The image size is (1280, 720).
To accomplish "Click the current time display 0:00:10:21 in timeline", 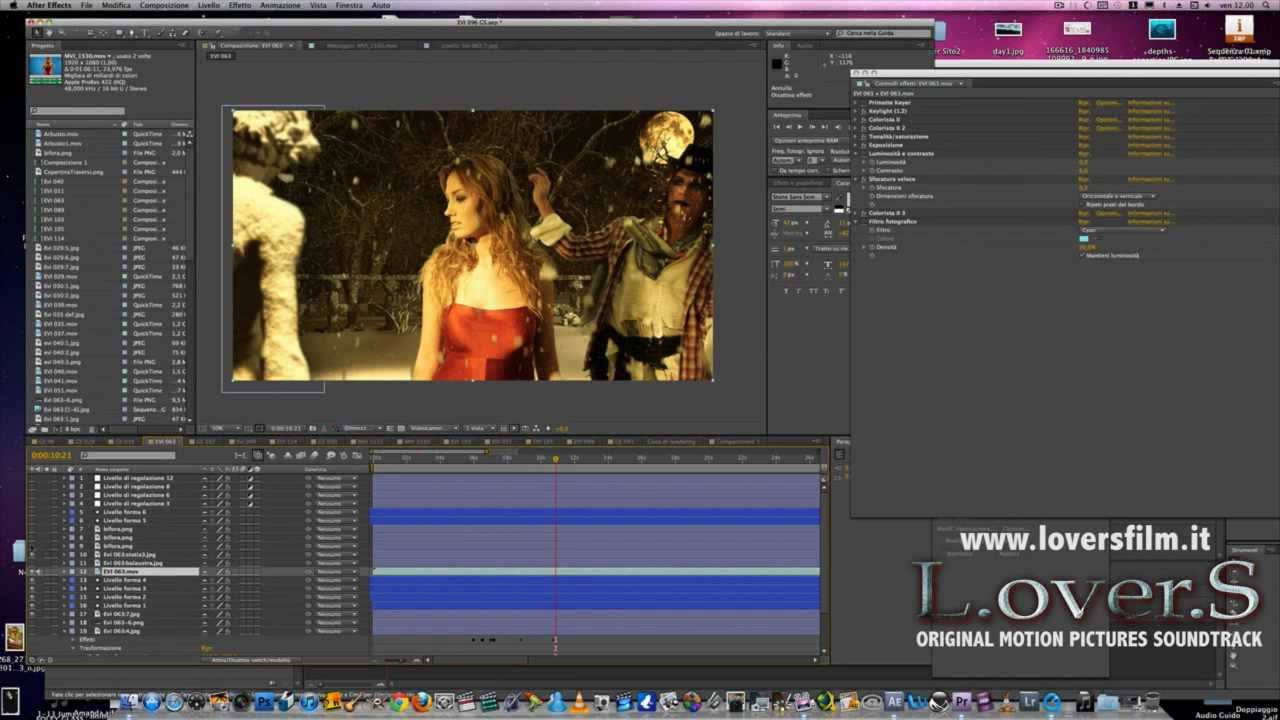I will click(x=51, y=455).
